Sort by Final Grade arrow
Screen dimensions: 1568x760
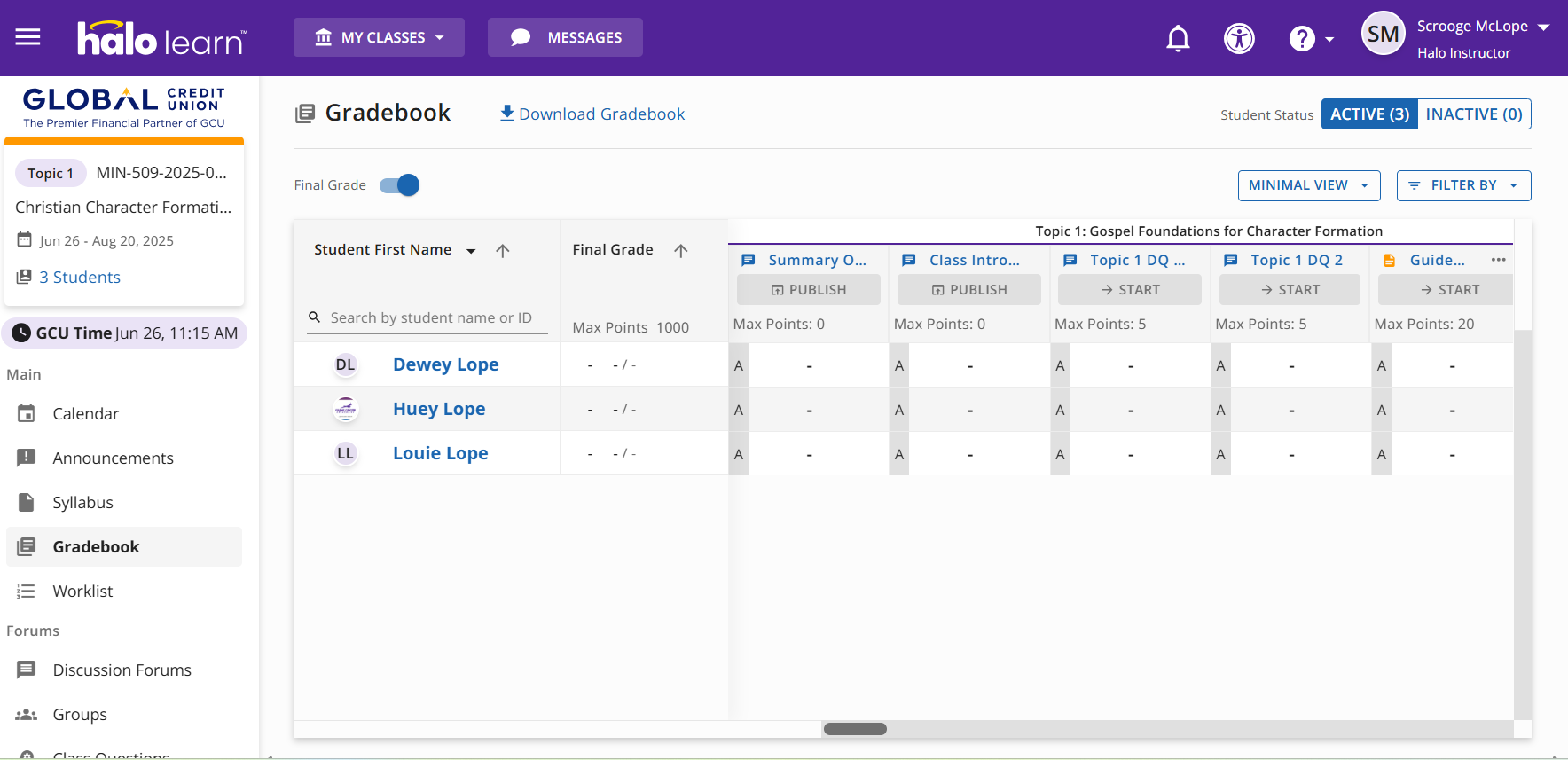click(681, 251)
